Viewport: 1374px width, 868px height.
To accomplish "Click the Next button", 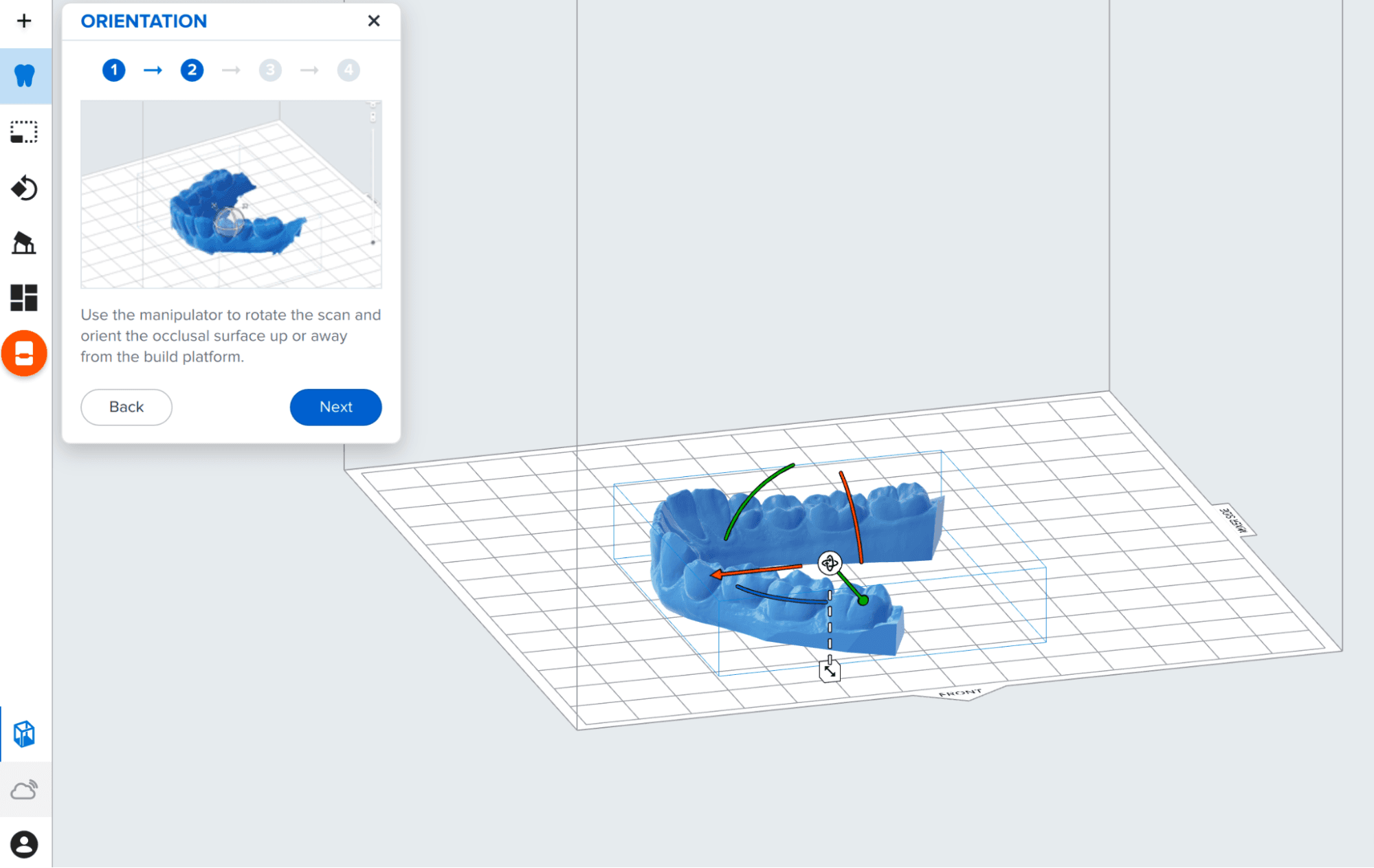I will 335,407.
